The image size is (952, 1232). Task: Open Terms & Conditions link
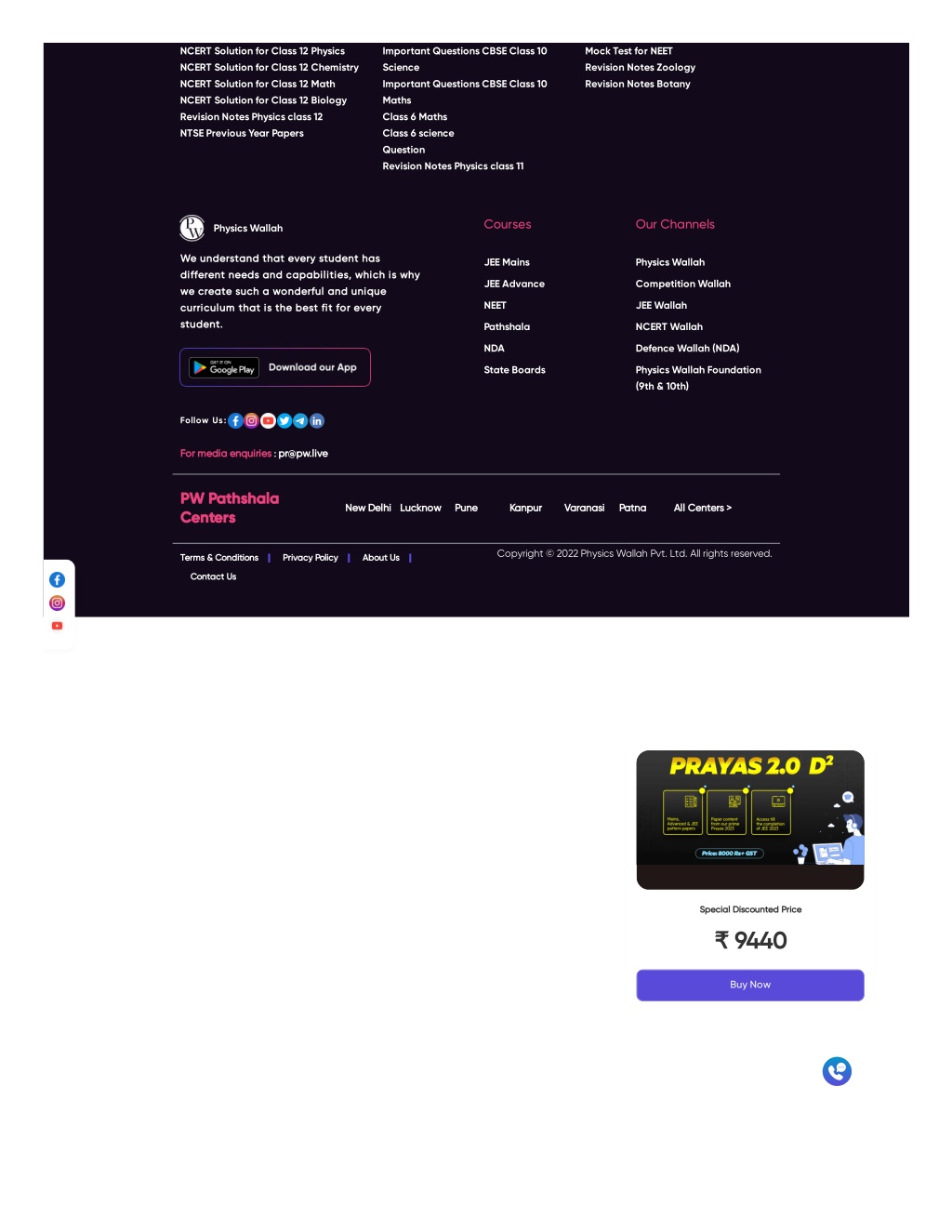pos(219,558)
